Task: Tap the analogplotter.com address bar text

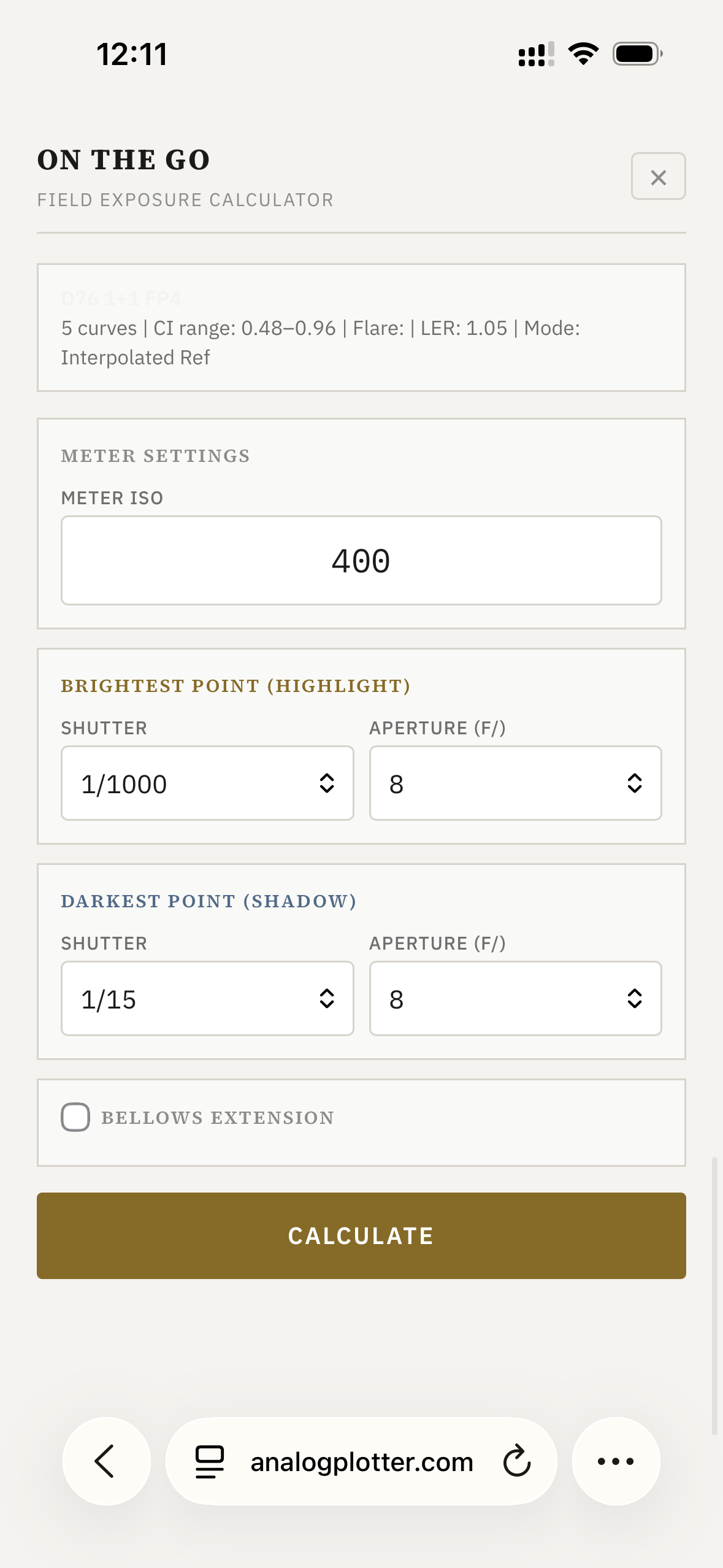Action: point(362,1462)
